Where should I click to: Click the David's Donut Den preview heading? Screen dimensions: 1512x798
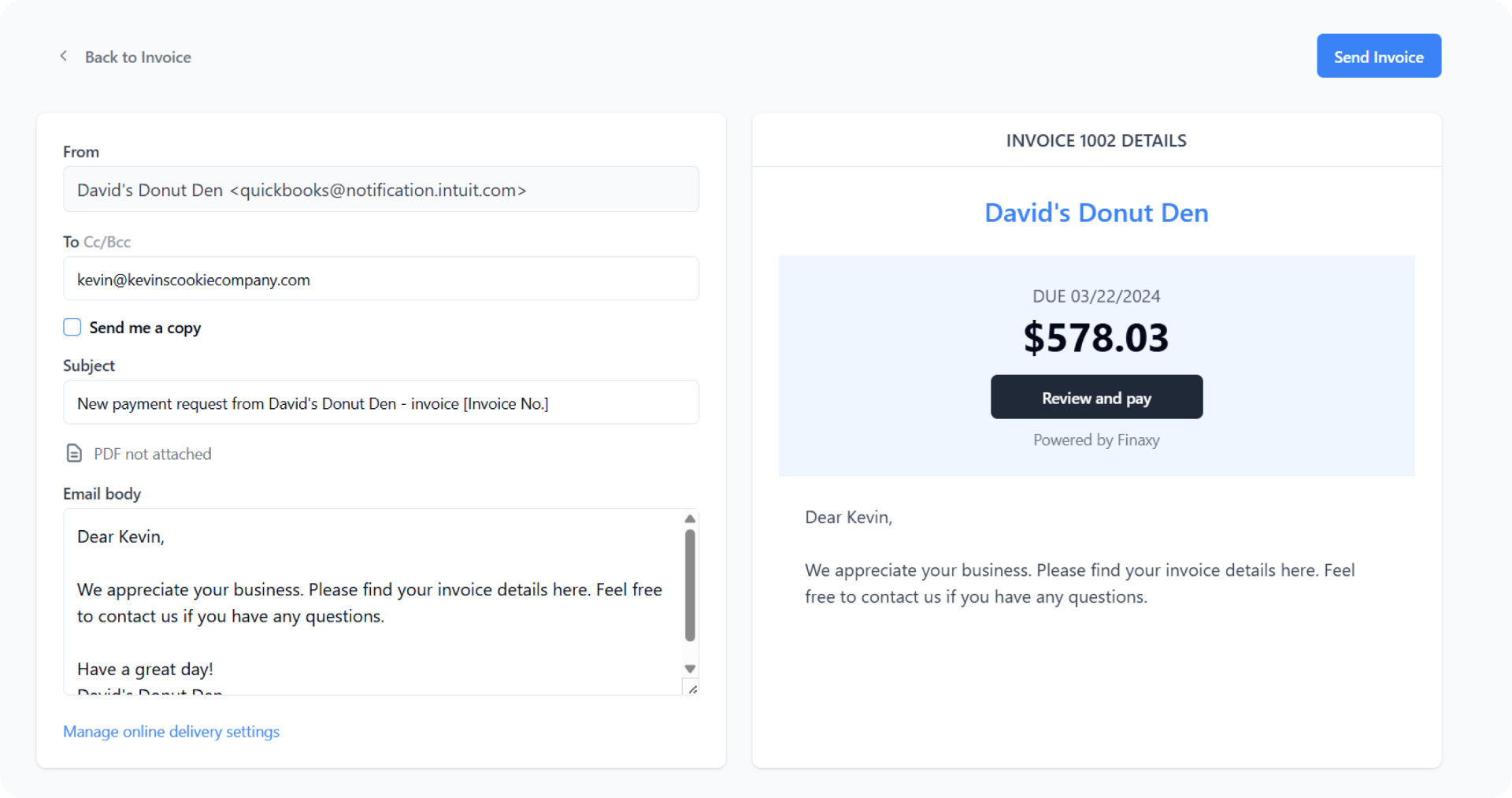1096,213
